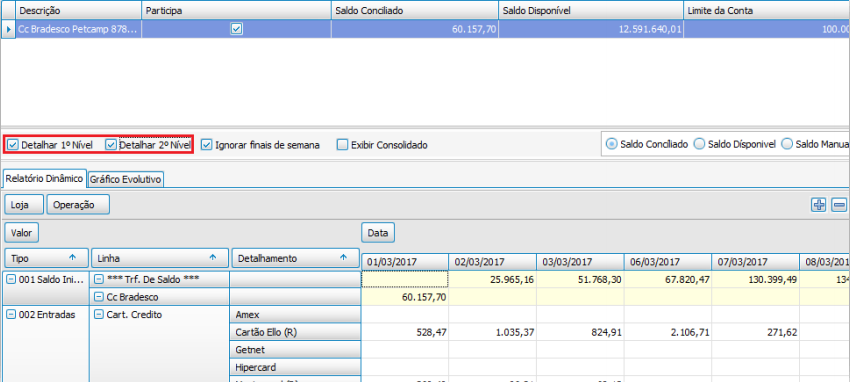The width and height of the screenshot is (850, 382).
Task: Select the Cc Bradesco Petcamp account description cell
Action: point(79,29)
